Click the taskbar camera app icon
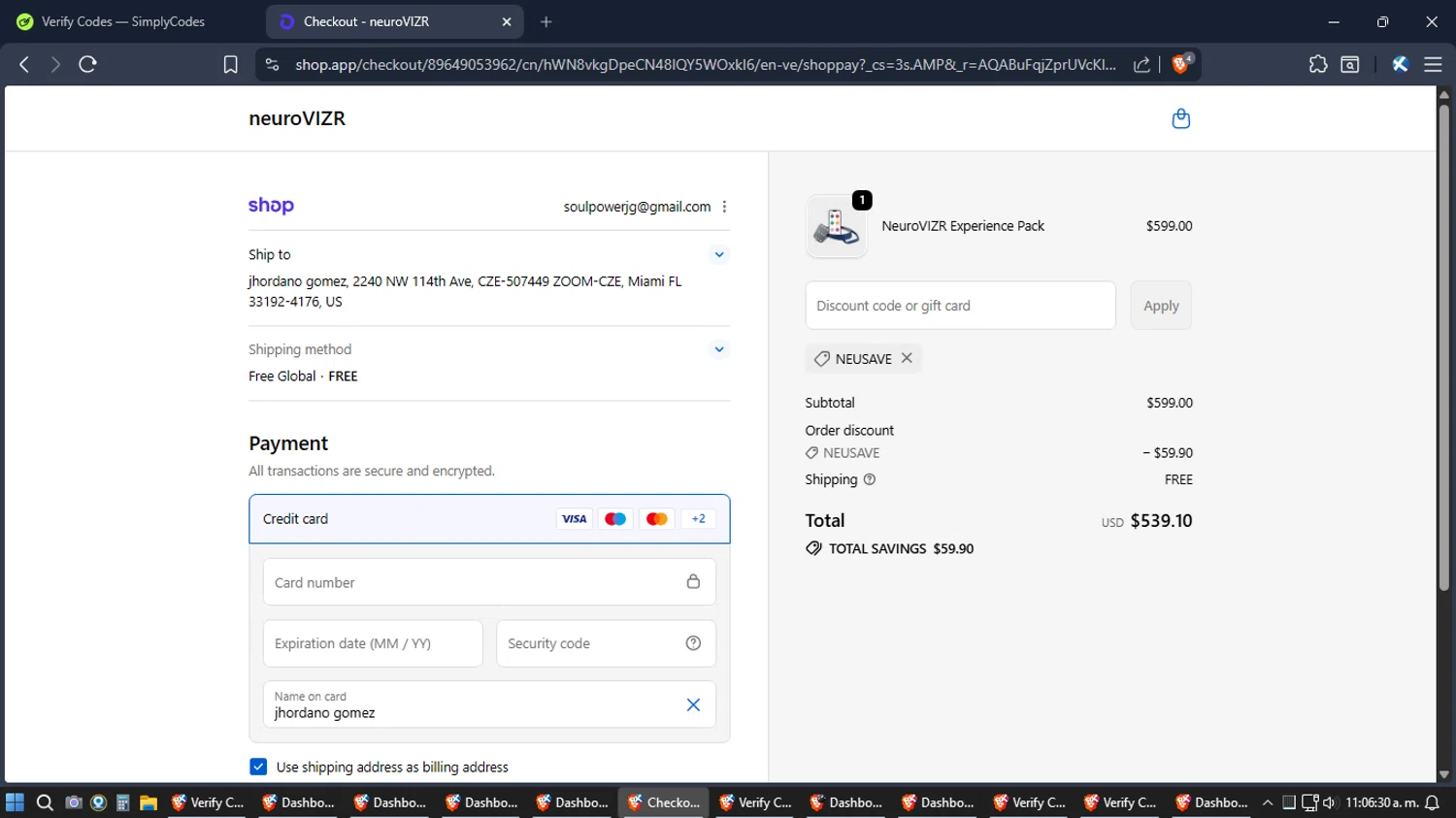The height and width of the screenshot is (818, 1456). tap(73, 802)
